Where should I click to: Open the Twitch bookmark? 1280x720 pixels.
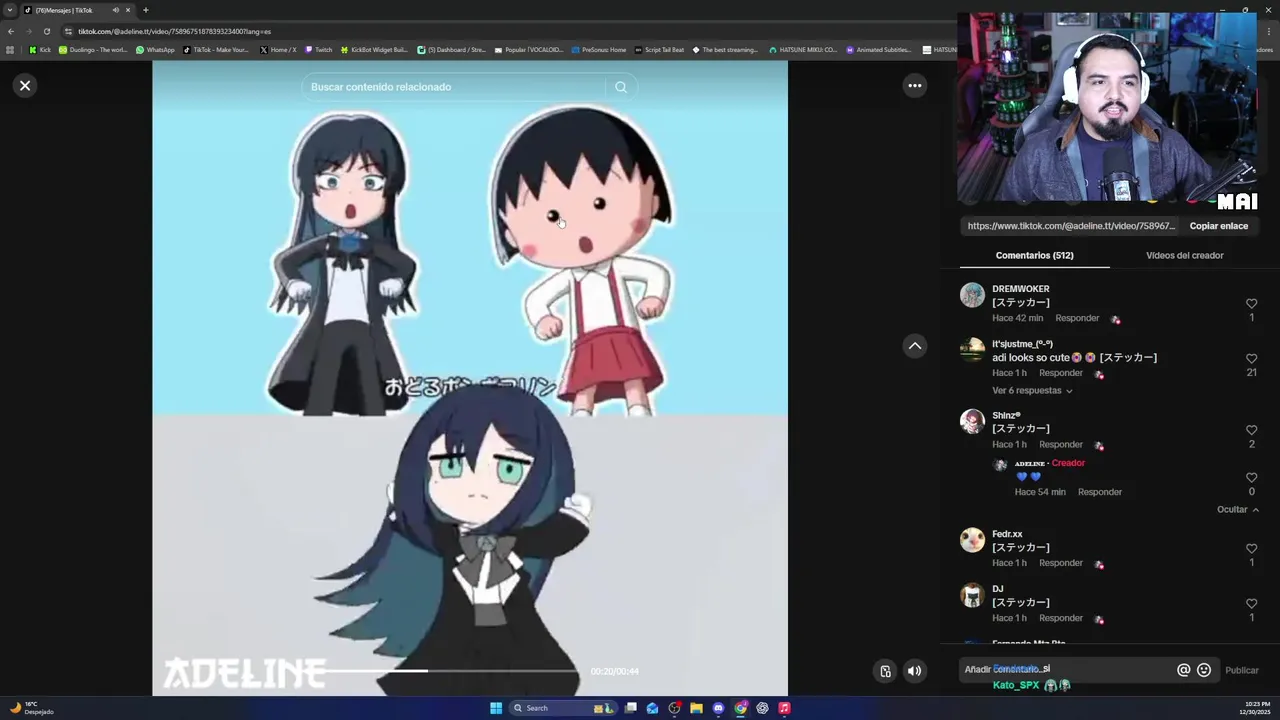(x=319, y=50)
